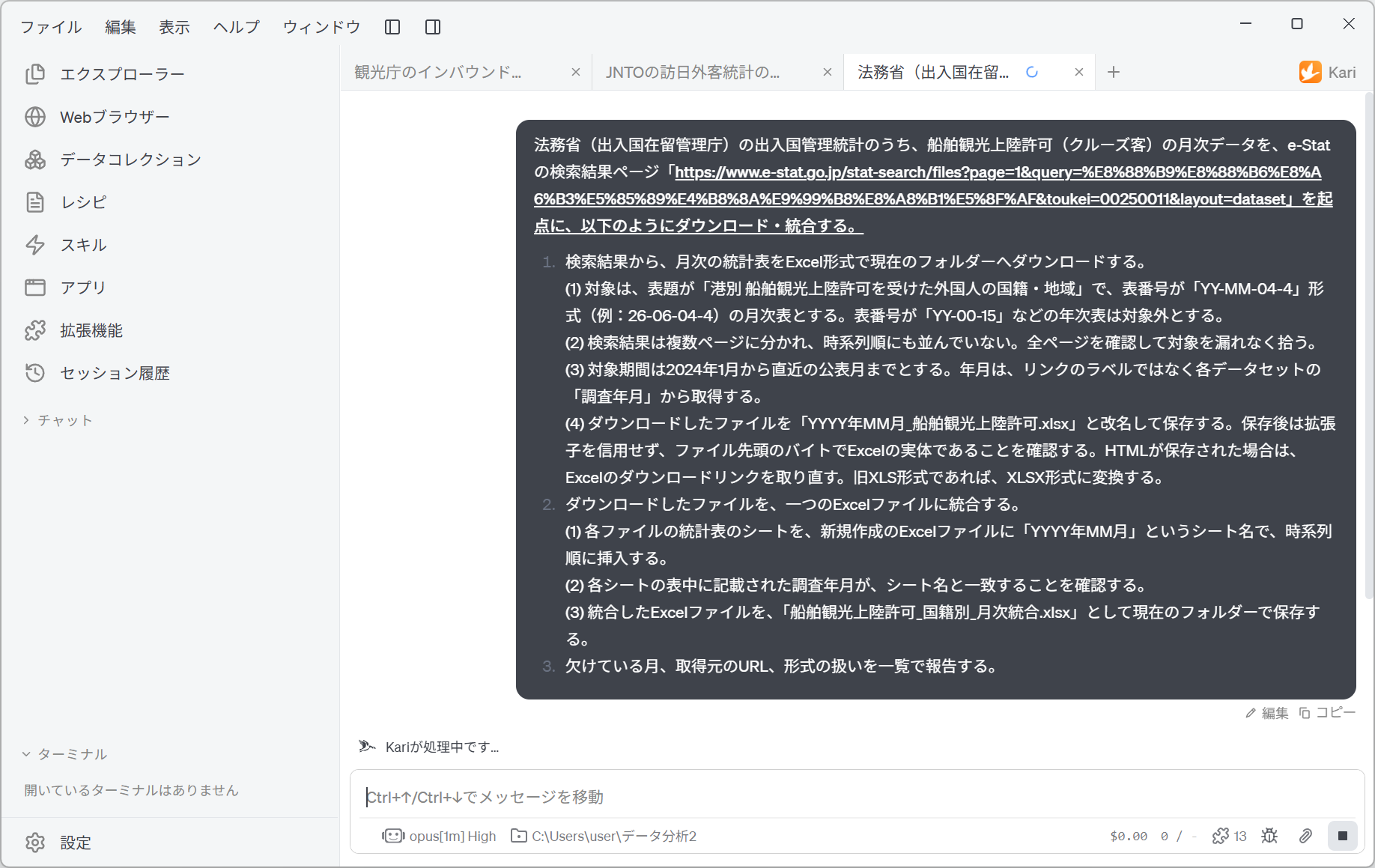This screenshot has height=868, width=1375.
Task: Collapse the ターミナル section
Action: click(x=65, y=754)
